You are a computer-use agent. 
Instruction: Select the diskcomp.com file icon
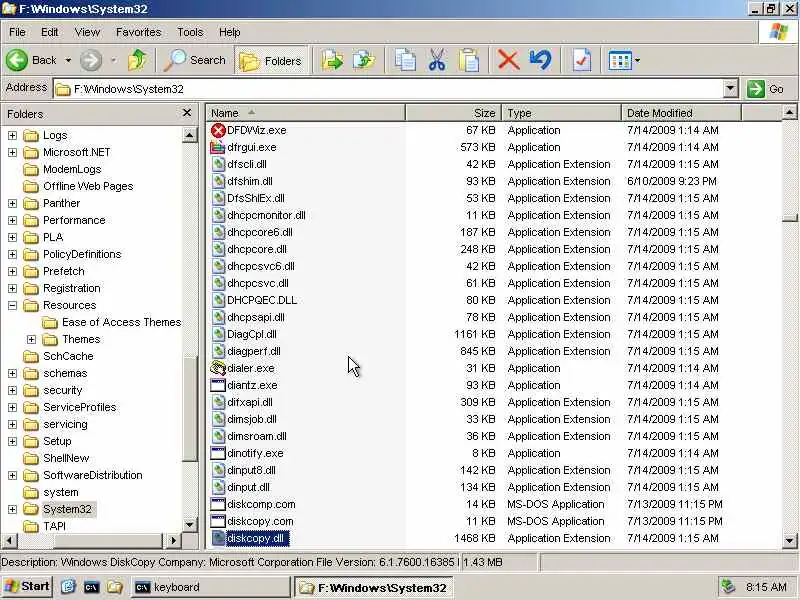[218, 504]
